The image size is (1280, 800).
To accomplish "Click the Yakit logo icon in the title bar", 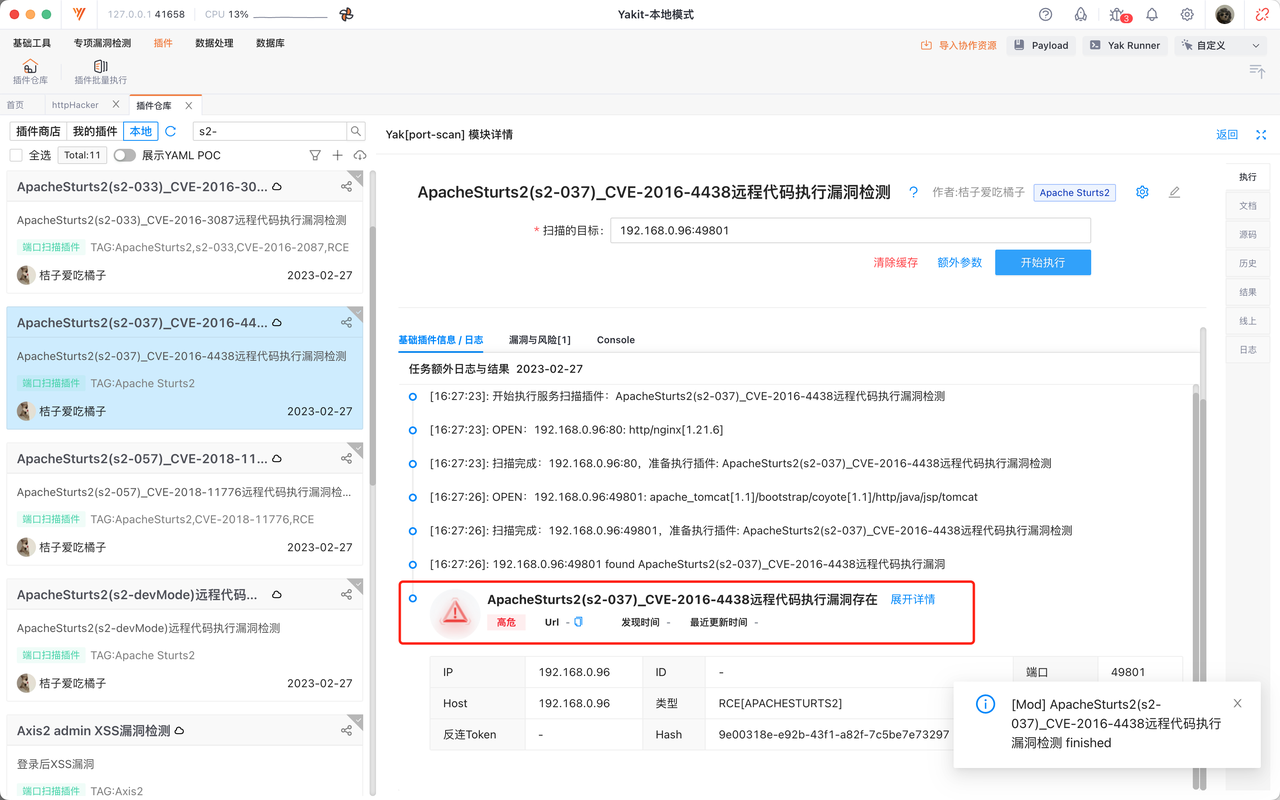I will [79, 15].
